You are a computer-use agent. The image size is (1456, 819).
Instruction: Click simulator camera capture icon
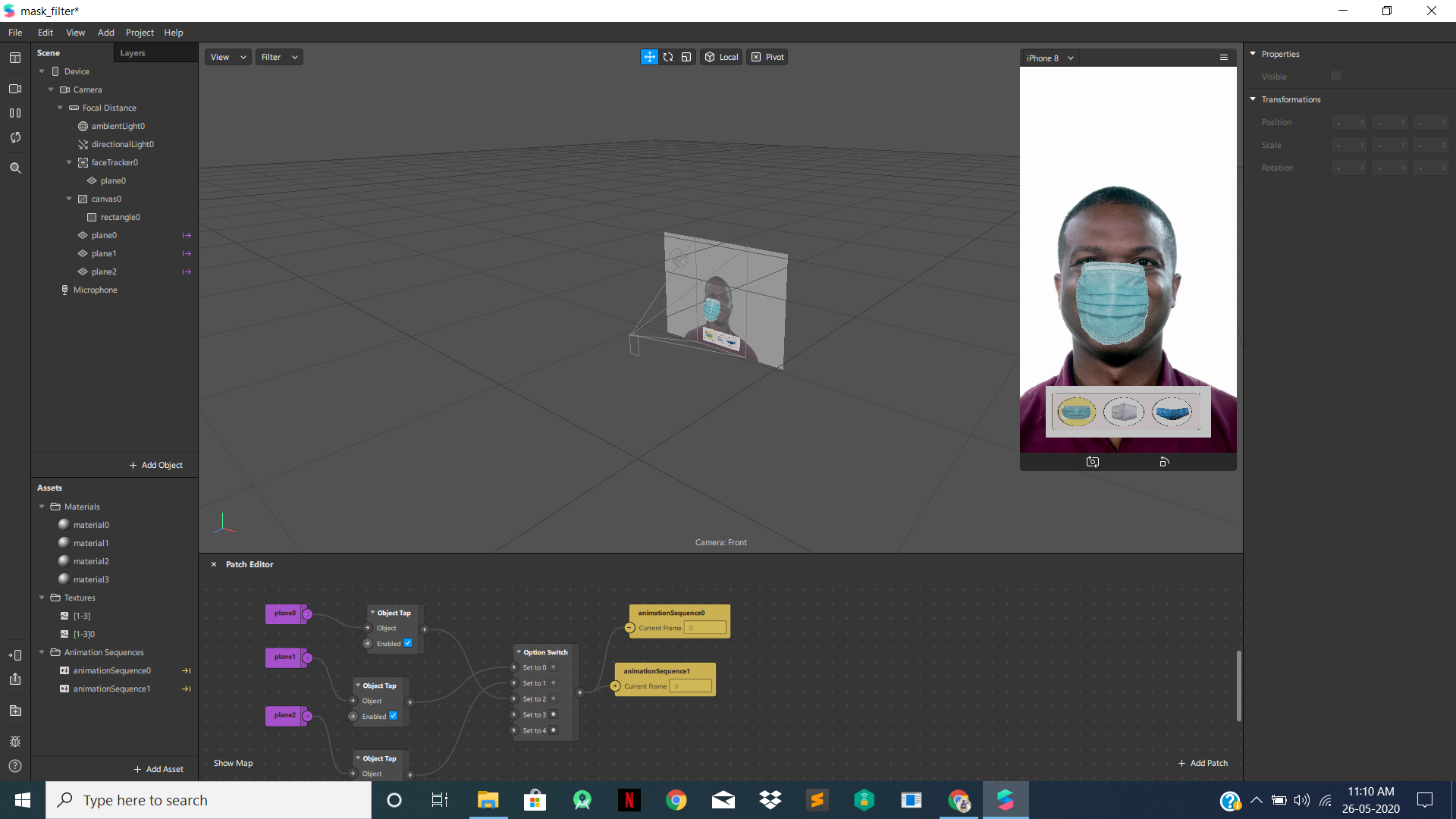[x=1092, y=462]
